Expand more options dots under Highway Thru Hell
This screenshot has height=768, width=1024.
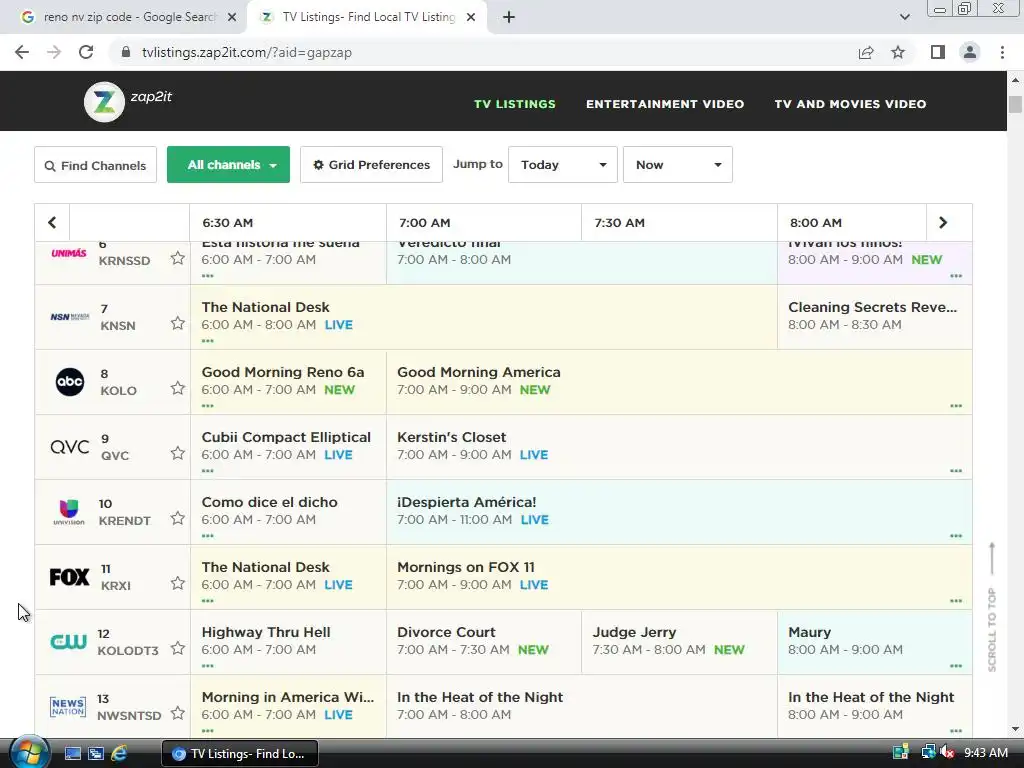(208, 666)
